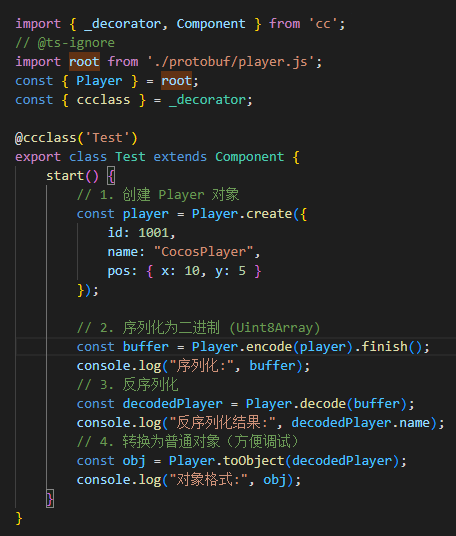Click the '_decorator' import identifier on line one
This screenshot has height=536, width=456.
point(122,24)
